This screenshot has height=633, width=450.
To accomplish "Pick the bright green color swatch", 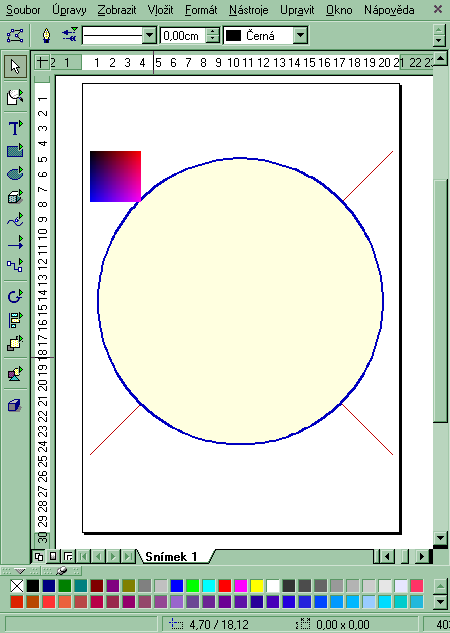I will pyautogui.click(x=193, y=585).
